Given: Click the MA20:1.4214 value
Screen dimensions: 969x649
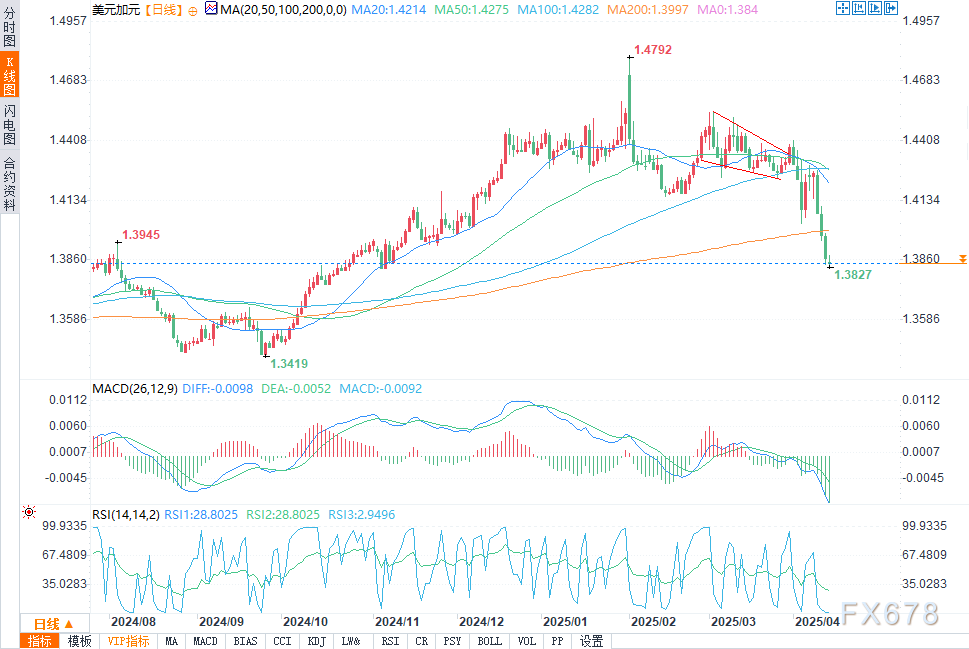Looking at the screenshot, I should coord(388,9).
